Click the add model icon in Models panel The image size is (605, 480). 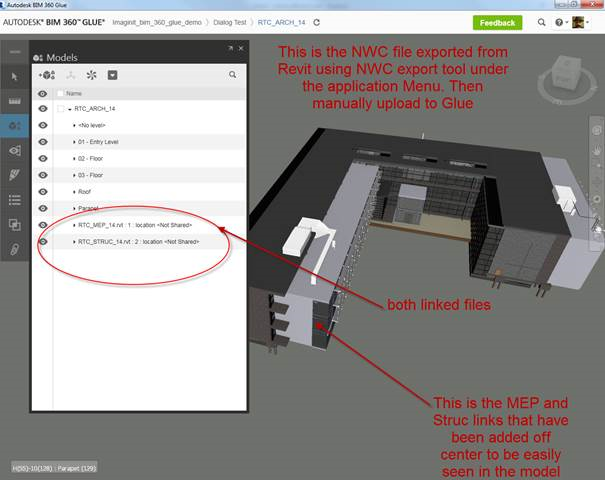tap(47, 75)
